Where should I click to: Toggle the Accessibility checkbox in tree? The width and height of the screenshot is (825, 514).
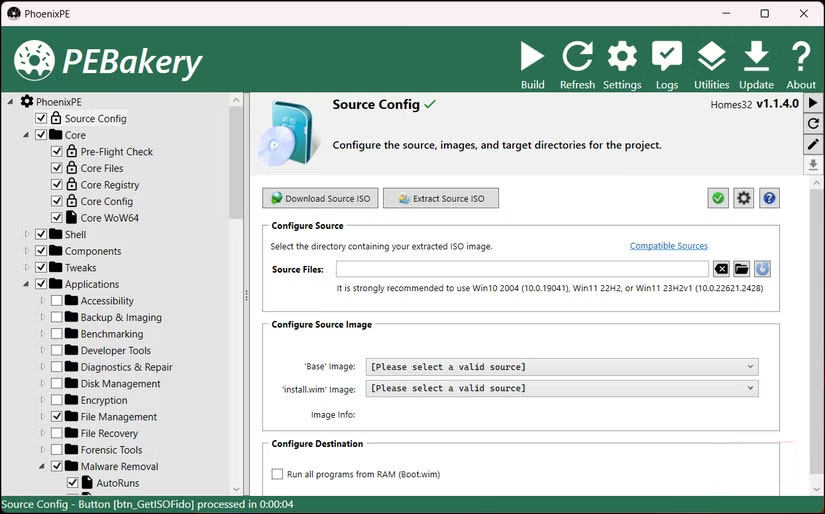point(57,301)
